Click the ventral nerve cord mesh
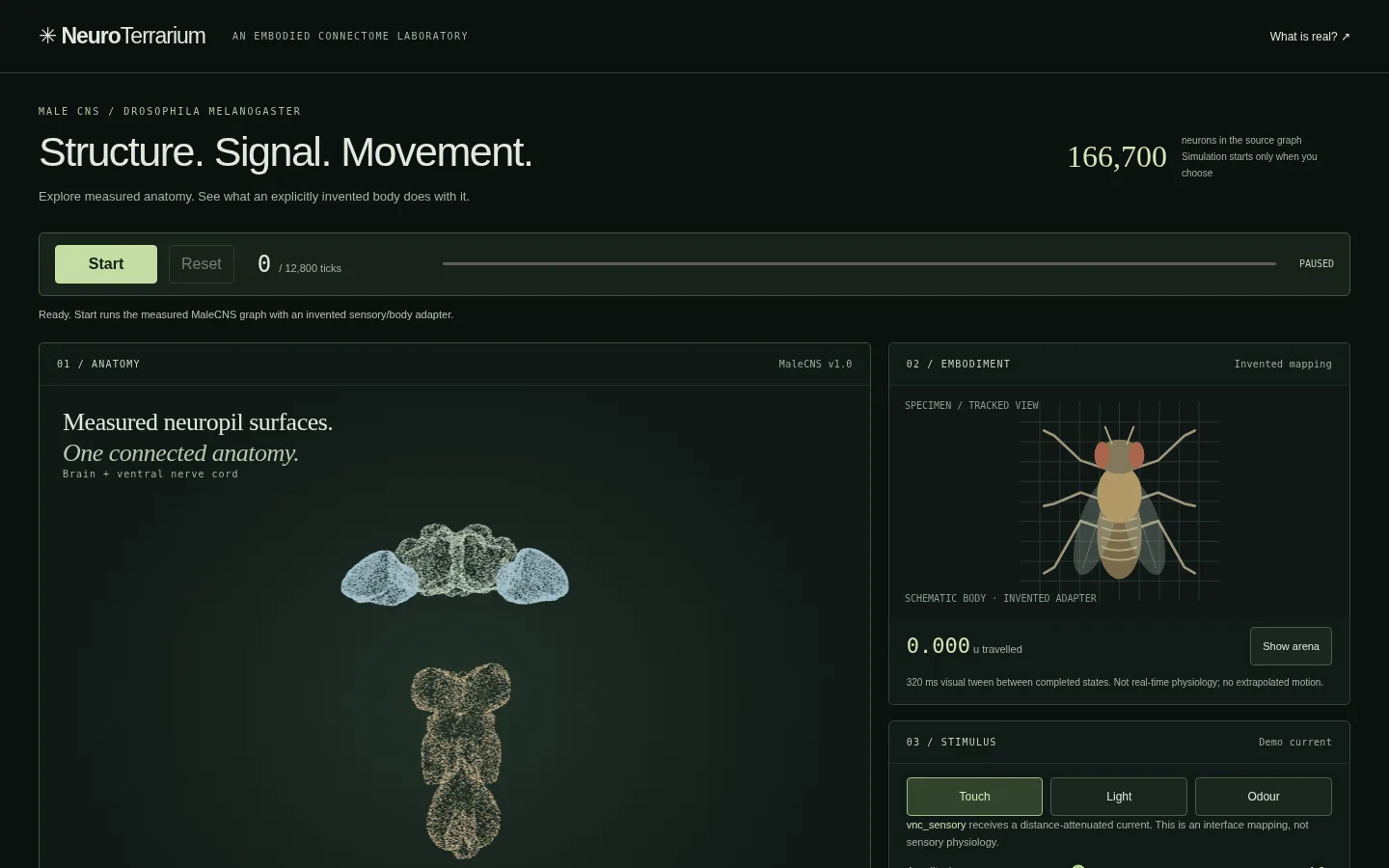1389x868 pixels. 461,760
